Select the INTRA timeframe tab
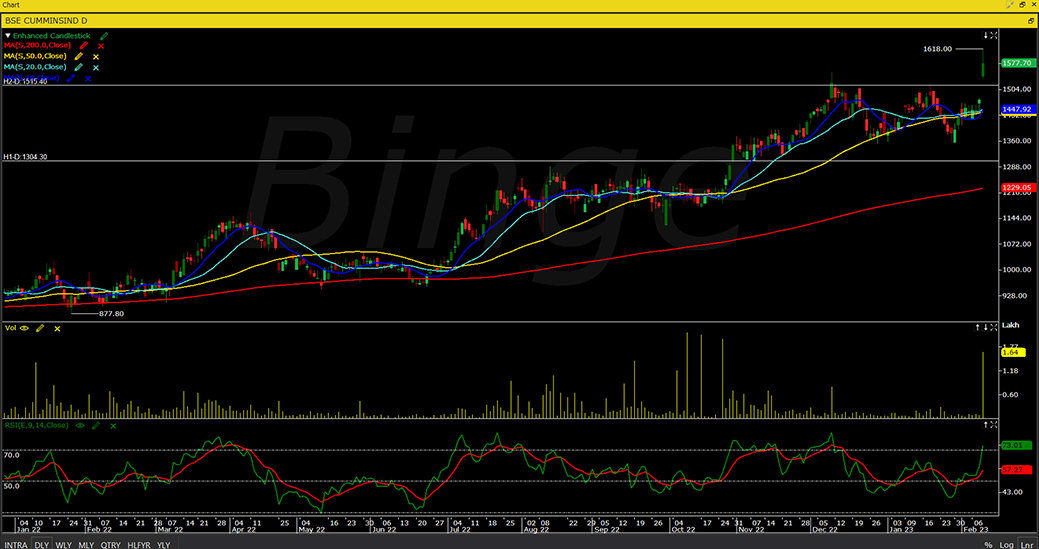The width and height of the screenshot is (1039, 549). (17, 544)
